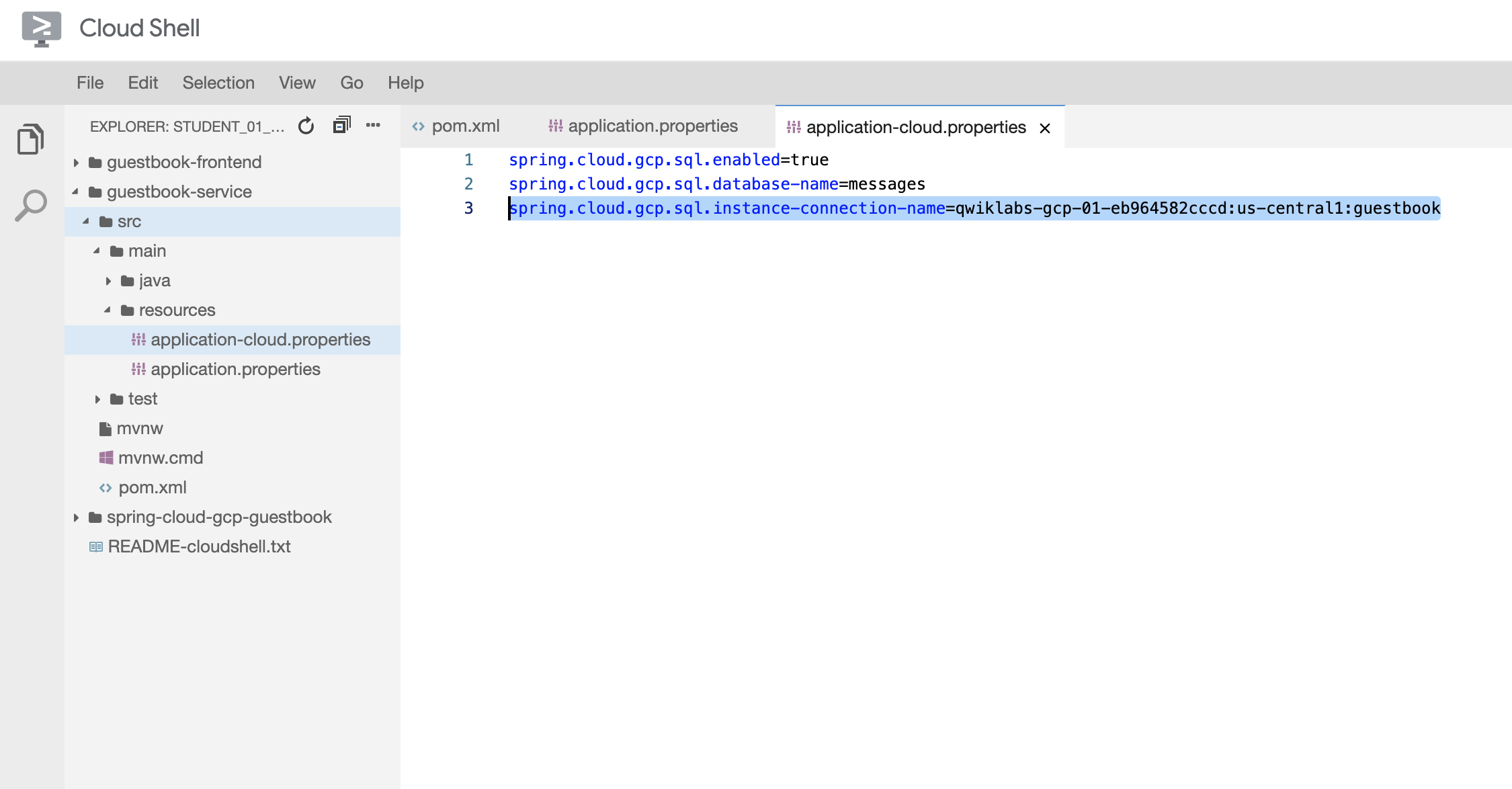Viewport: 1512px width, 789px height.
Task: Open the View menu
Action: (297, 83)
